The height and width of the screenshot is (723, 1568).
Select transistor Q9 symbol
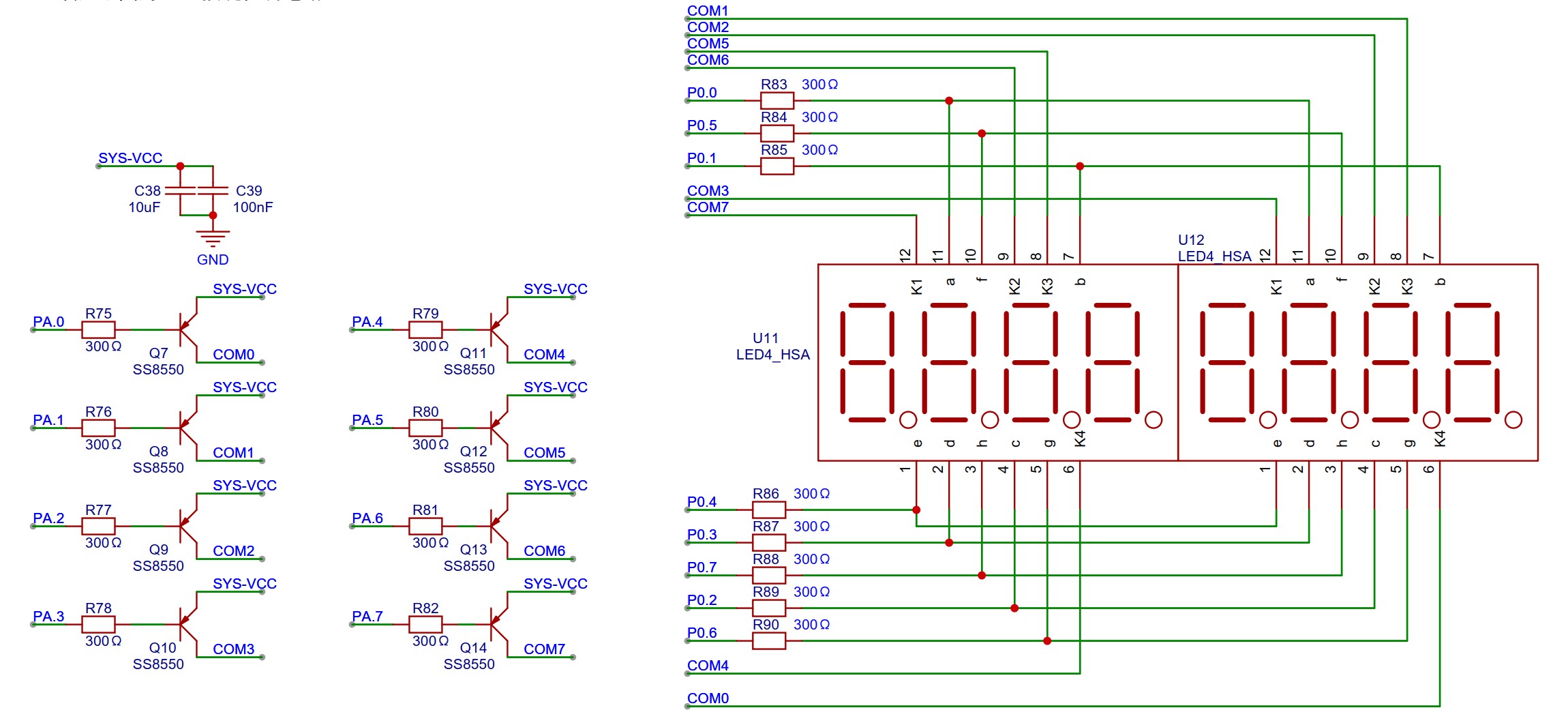pos(188,526)
